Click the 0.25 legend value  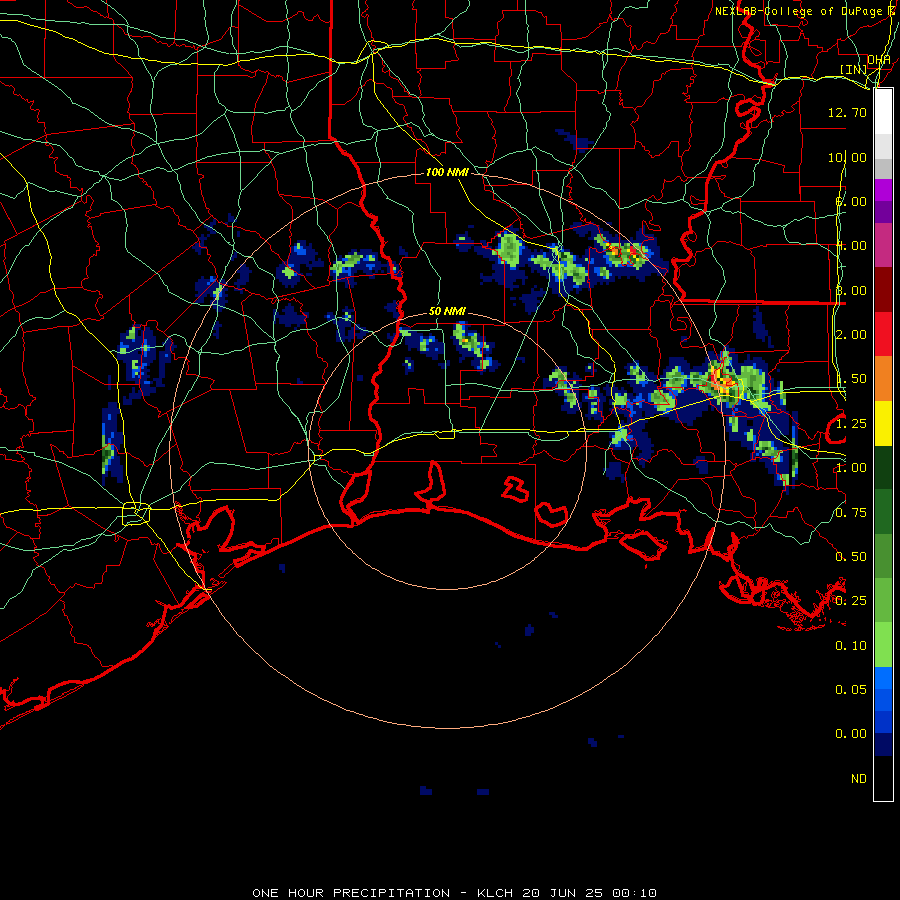(851, 601)
